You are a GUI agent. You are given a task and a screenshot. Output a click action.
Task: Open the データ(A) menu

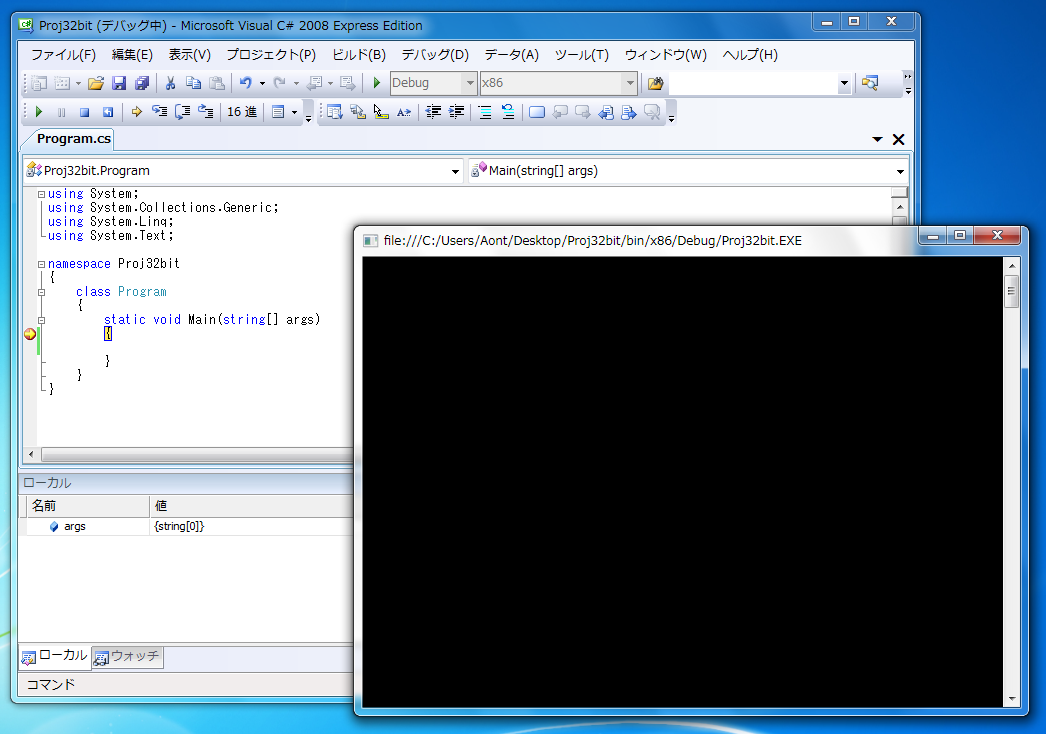tap(512, 55)
